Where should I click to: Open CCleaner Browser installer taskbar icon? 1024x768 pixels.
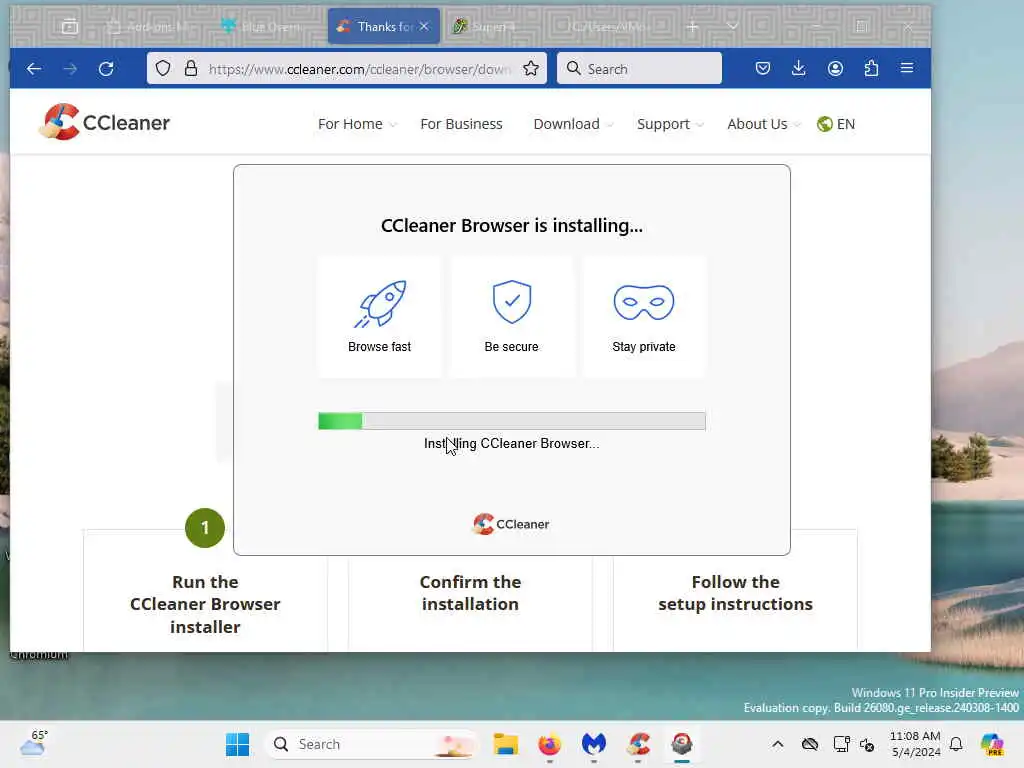(682, 744)
